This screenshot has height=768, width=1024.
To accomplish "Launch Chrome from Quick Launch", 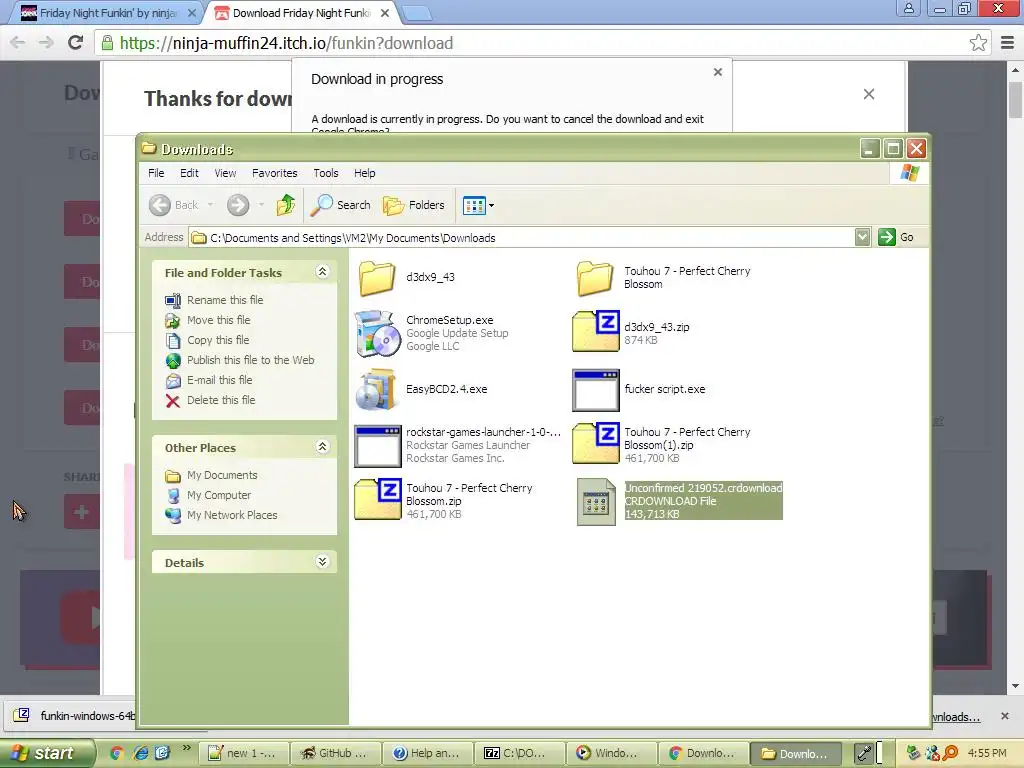I will tap(117, 753).
